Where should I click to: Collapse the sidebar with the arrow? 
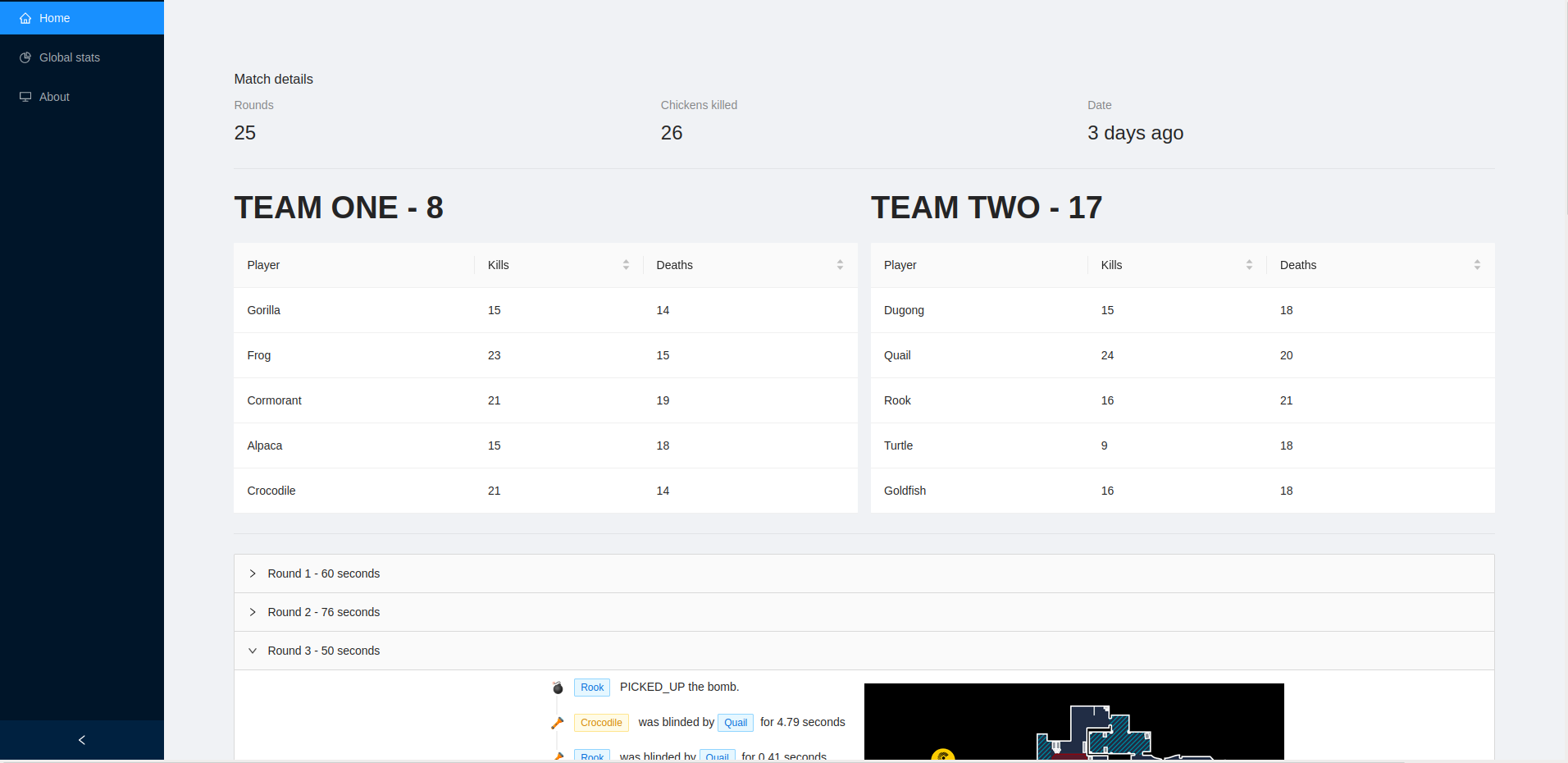(82, 740)
